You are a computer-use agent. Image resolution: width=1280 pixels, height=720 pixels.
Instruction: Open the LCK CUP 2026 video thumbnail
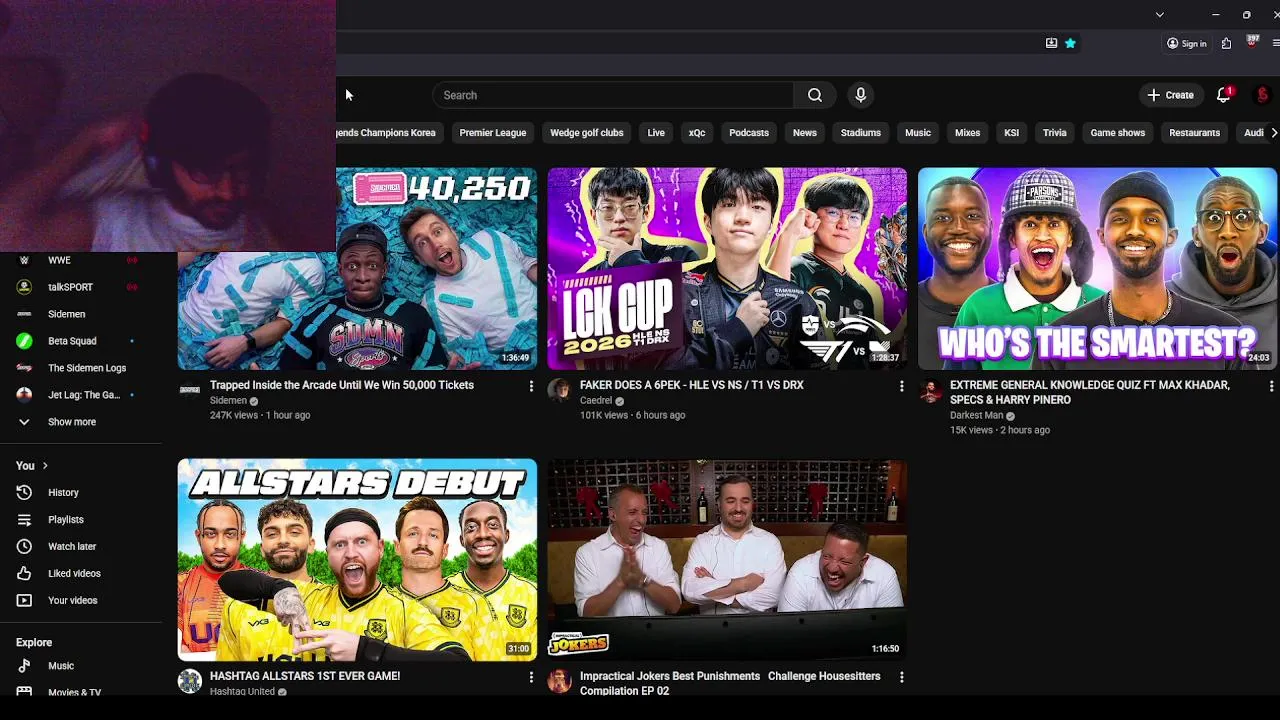pyautogui.click(x=727, y=269)
